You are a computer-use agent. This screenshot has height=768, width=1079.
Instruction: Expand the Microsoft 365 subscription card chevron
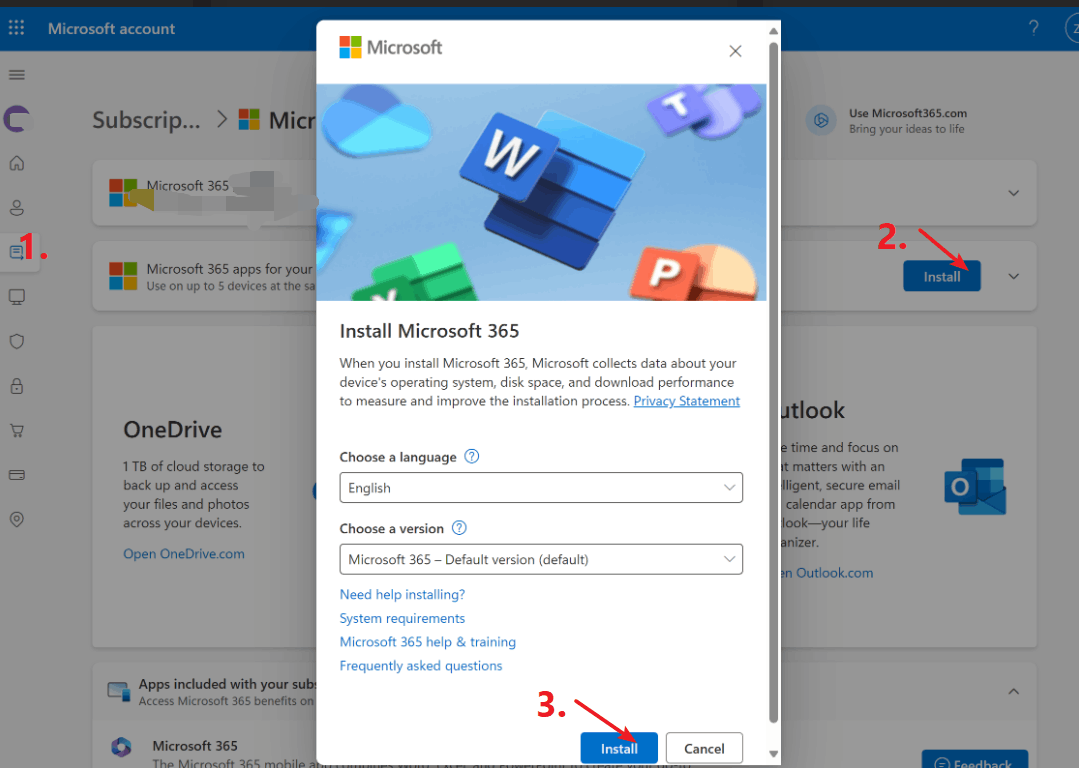coord(1014,193)
